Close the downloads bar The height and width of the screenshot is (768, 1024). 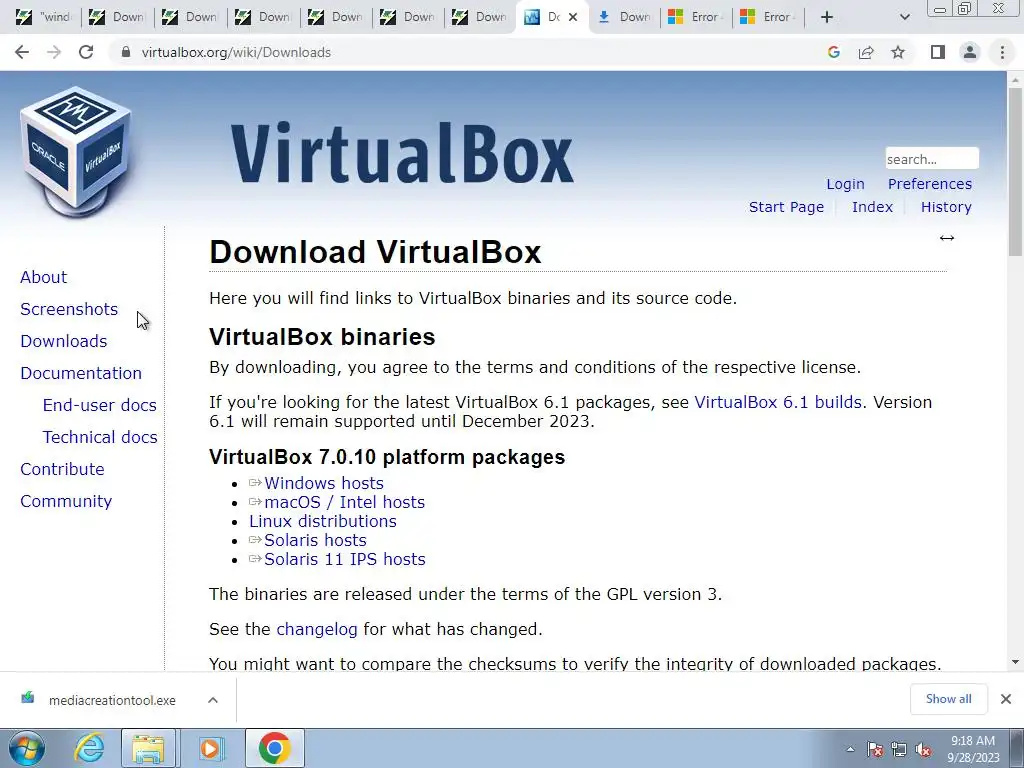click(1006, 699)
